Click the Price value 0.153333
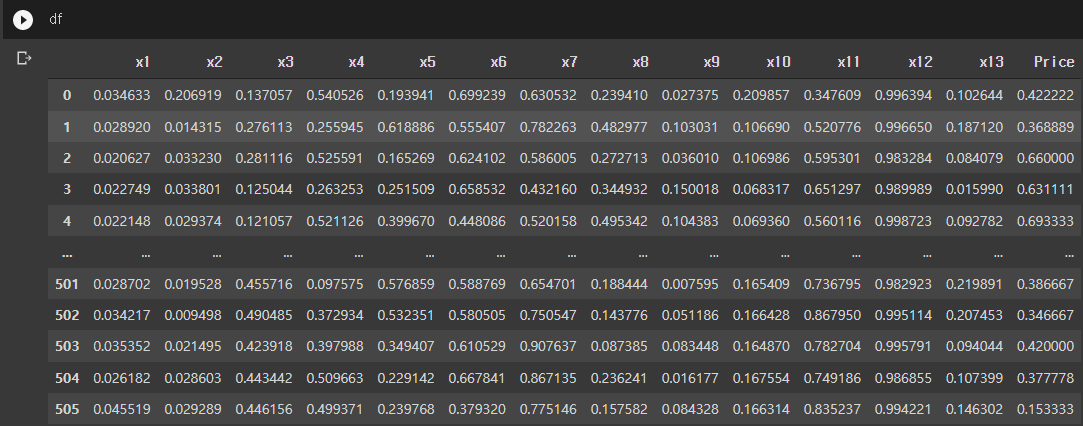This screenshot has height=426, width=1083. [1046, 409]
